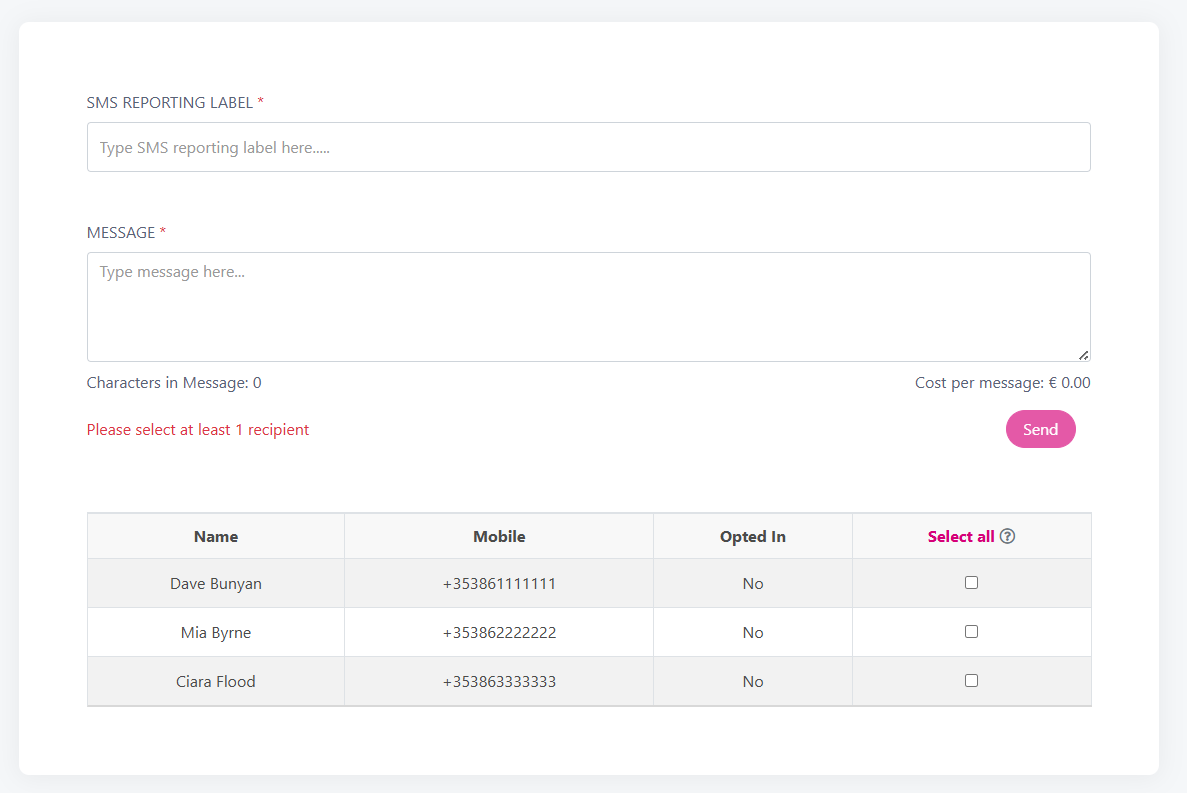Select the Dave Bunyan name cell
This screenshot has height=793, width=1187.
tap(216, 583)
